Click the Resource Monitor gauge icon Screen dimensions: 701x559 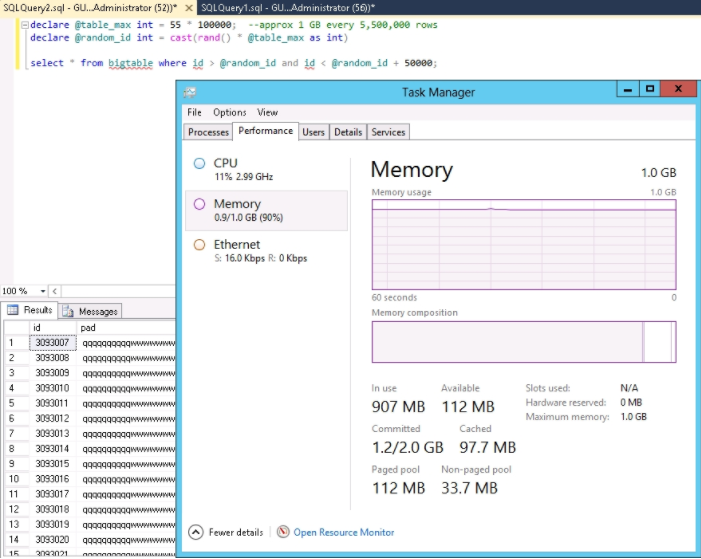click(284, 532)
